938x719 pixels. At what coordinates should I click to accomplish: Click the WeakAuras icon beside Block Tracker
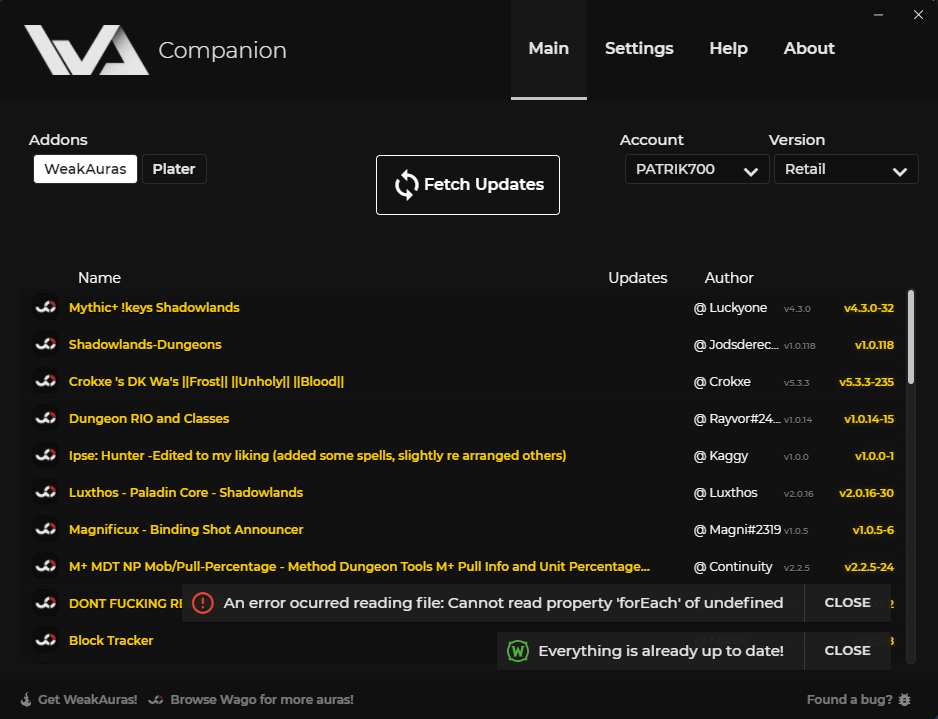pyautogui.click(x=45, y=639)
